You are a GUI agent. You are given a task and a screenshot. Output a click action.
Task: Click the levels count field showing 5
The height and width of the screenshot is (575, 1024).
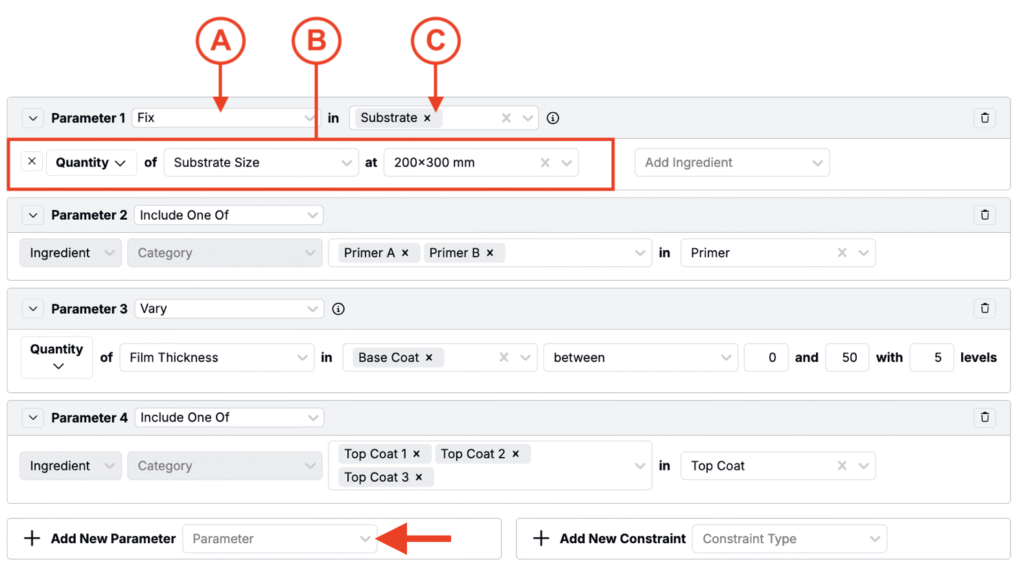pos(931,357)
